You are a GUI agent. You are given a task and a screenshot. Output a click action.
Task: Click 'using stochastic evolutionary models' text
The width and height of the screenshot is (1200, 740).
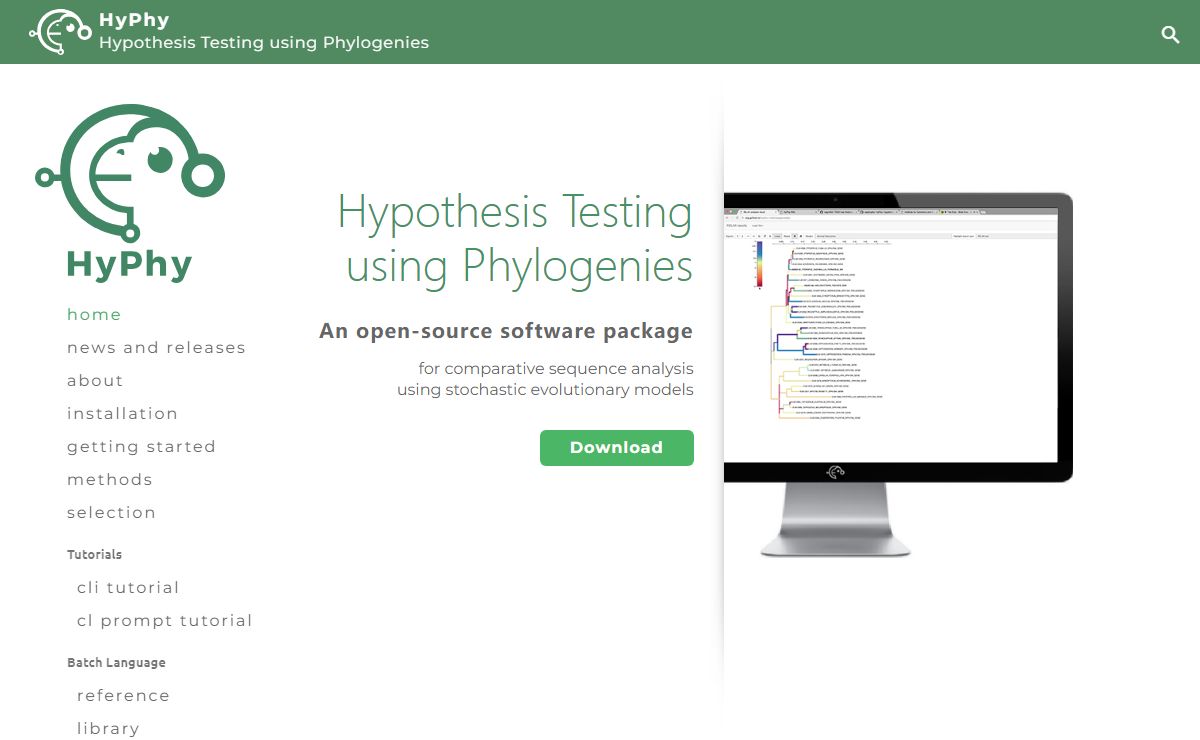coord(545,390)
